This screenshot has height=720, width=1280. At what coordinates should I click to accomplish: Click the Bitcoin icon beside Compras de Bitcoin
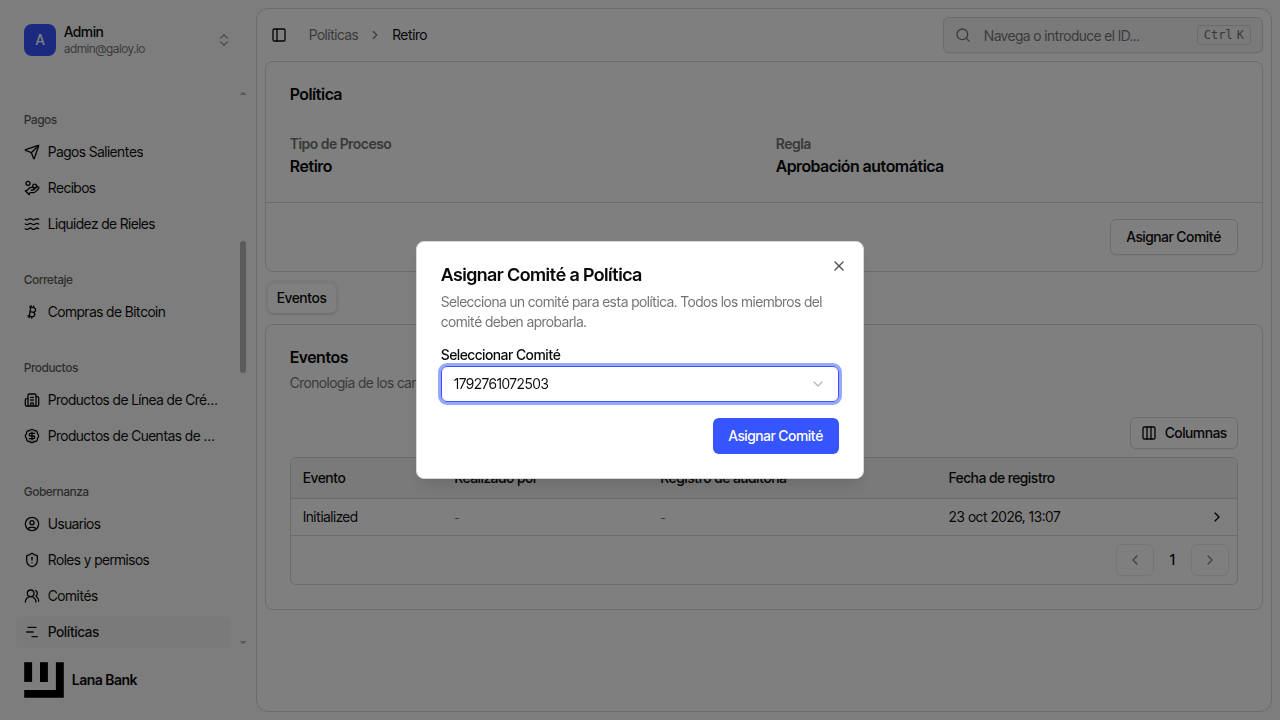tap(31, 312)
